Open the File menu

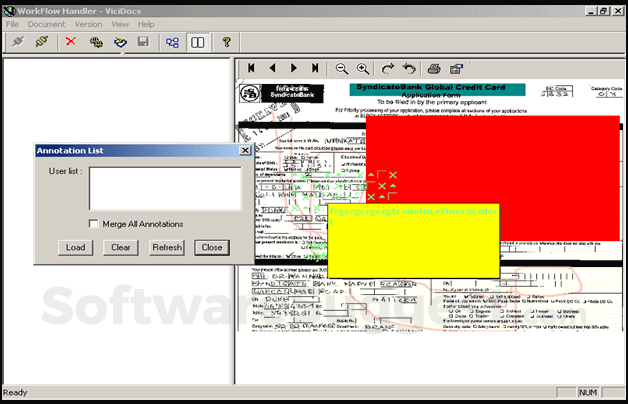point(12,24)
